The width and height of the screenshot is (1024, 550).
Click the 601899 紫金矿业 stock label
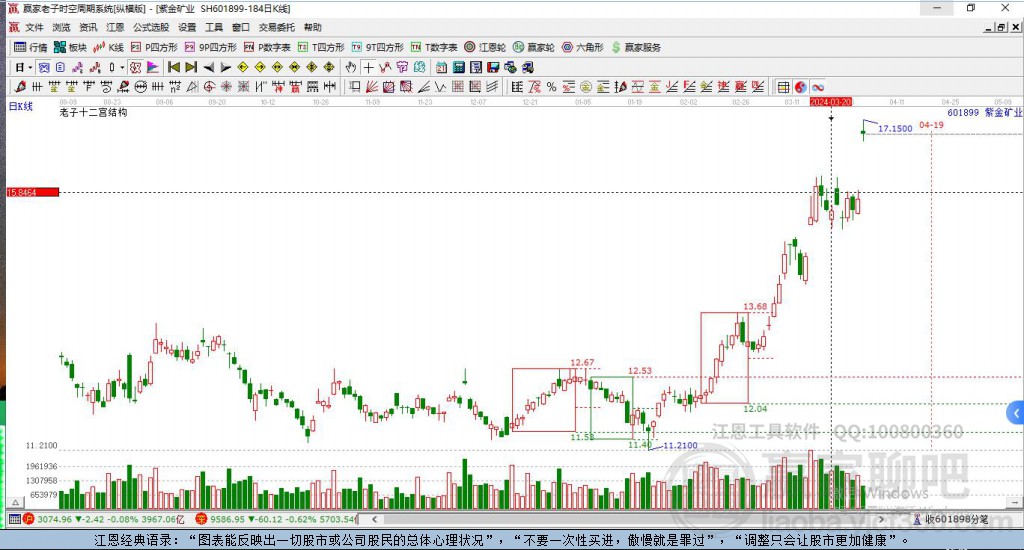pos(984,112)
